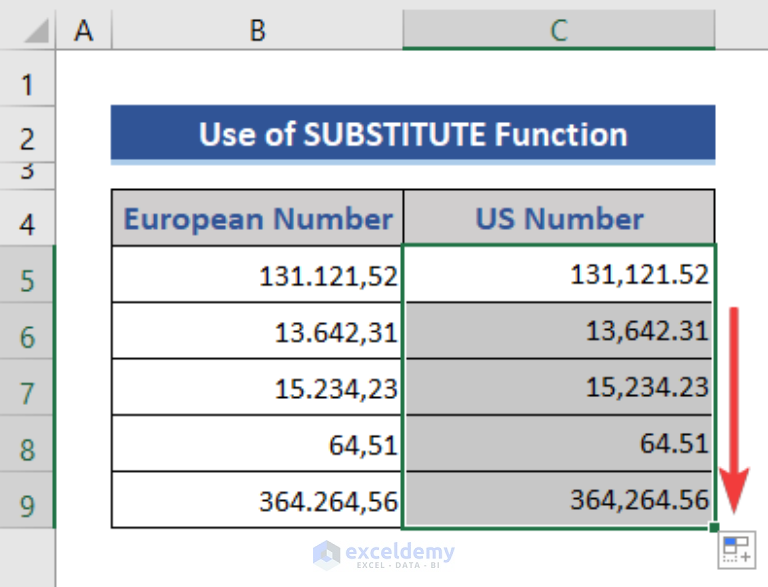Screen dimensions: 768x587
Task: Select row 2 header
Action: pyautogui.click(x=27, y=134)
